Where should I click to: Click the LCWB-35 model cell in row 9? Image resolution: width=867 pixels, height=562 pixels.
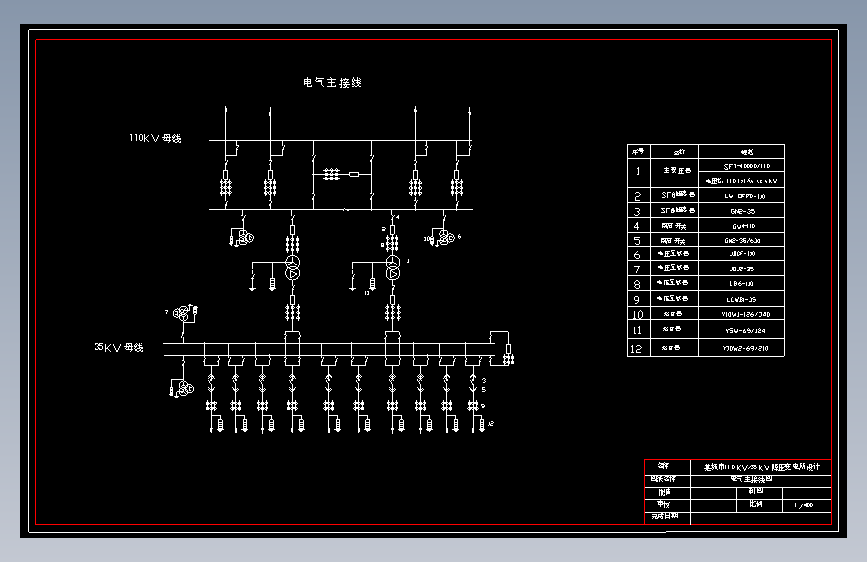[x=741, y=299]
